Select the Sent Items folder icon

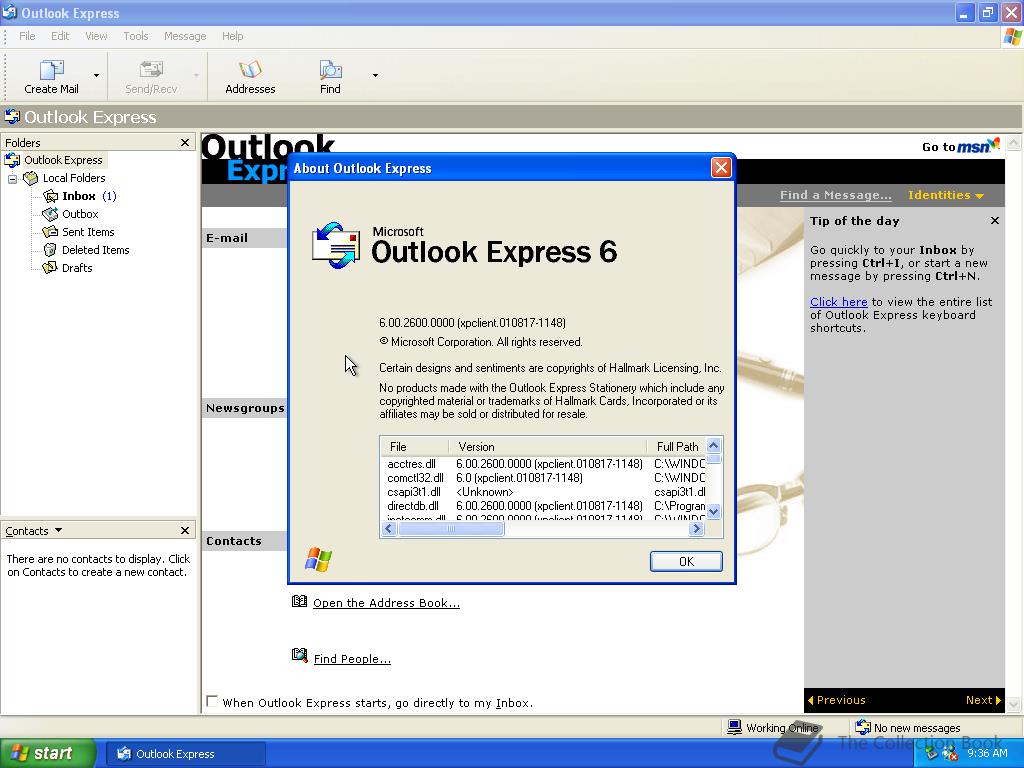[x=50, y=232]
